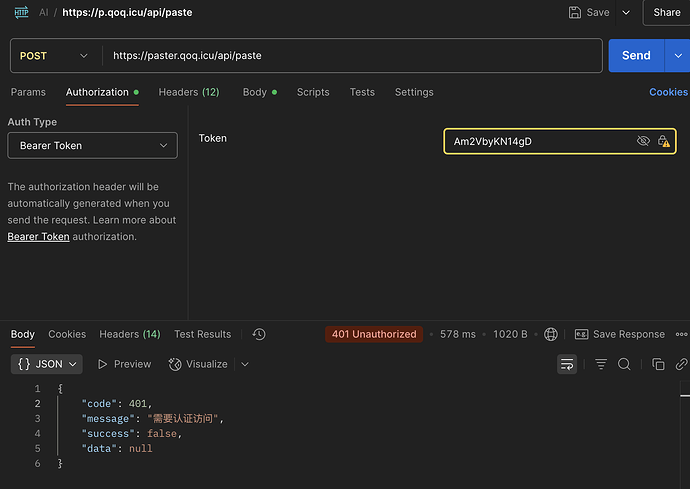The width and height of the screenshot is (690, 489).
Task: Click the request title p.qoq.icu/api/paste
Action: point(127,12)
